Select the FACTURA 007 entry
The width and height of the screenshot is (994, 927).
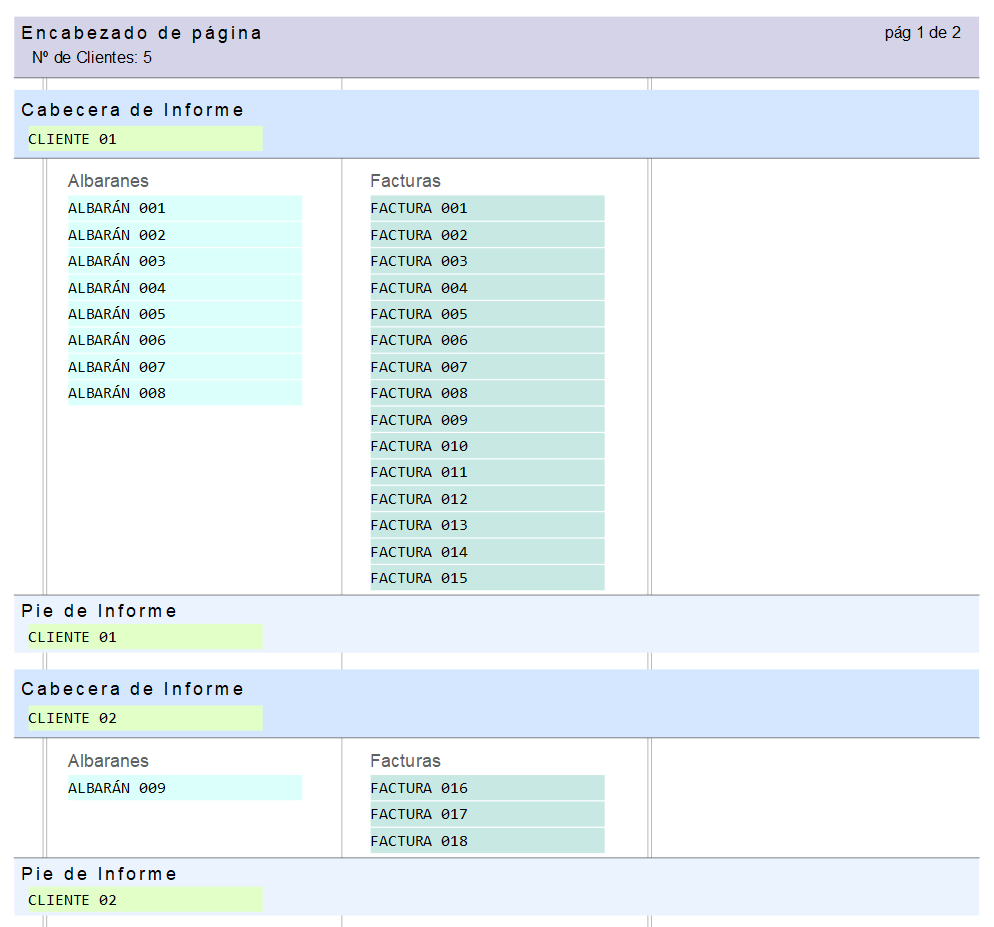pyautogui.click(x=487, y=367)
